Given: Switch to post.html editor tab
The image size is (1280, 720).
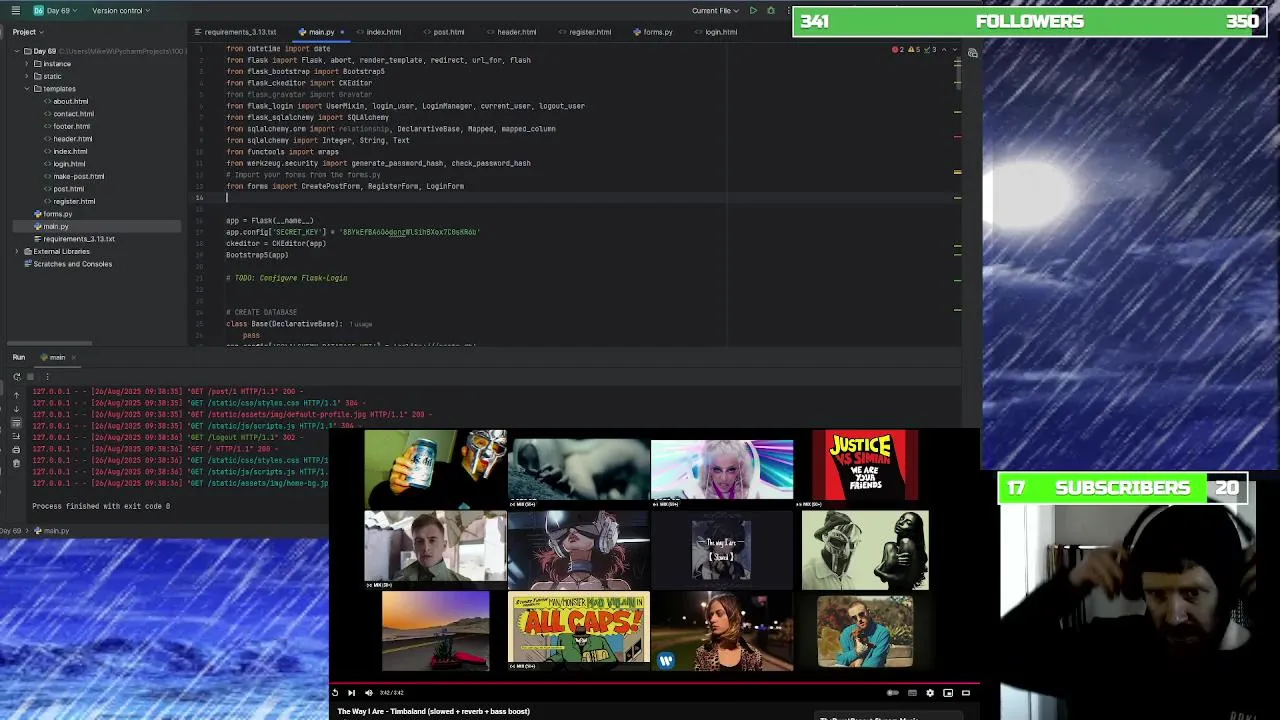Looking at the screenshot, I should 444,32.
